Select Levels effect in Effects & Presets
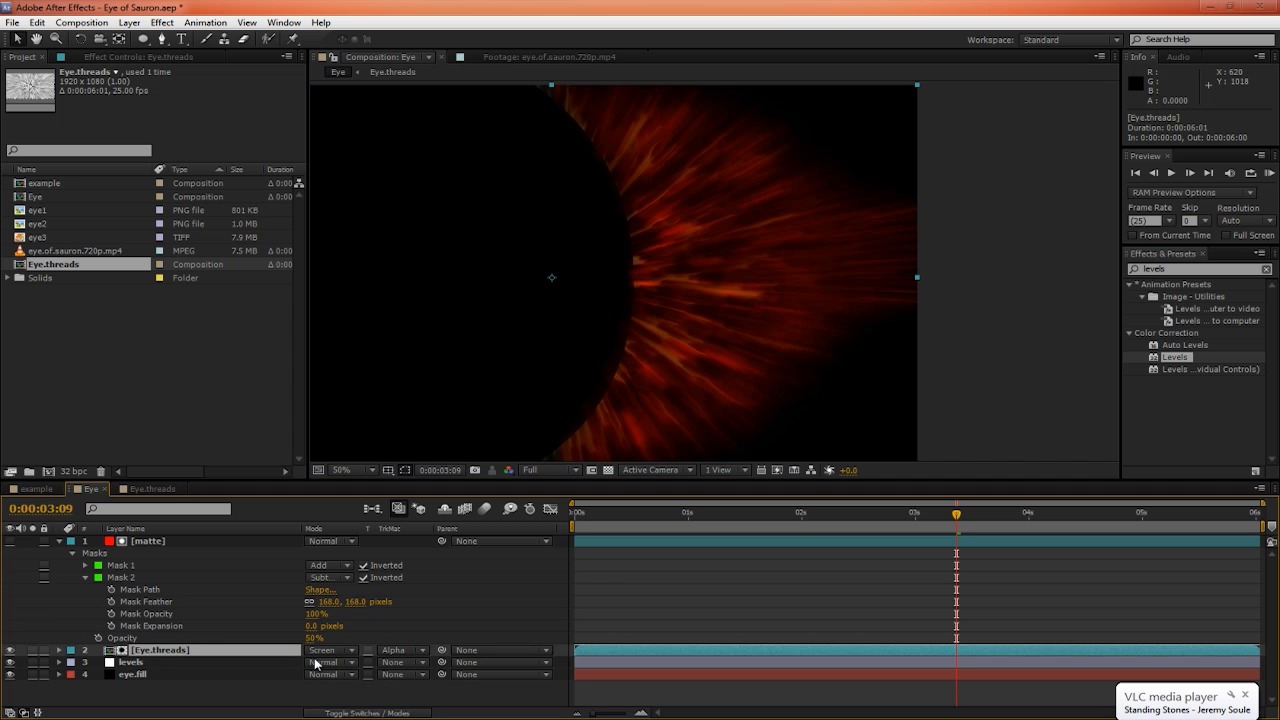The height and width of the screenshot is (720, 1280). pyautogui.click(x=1175, y=357)
